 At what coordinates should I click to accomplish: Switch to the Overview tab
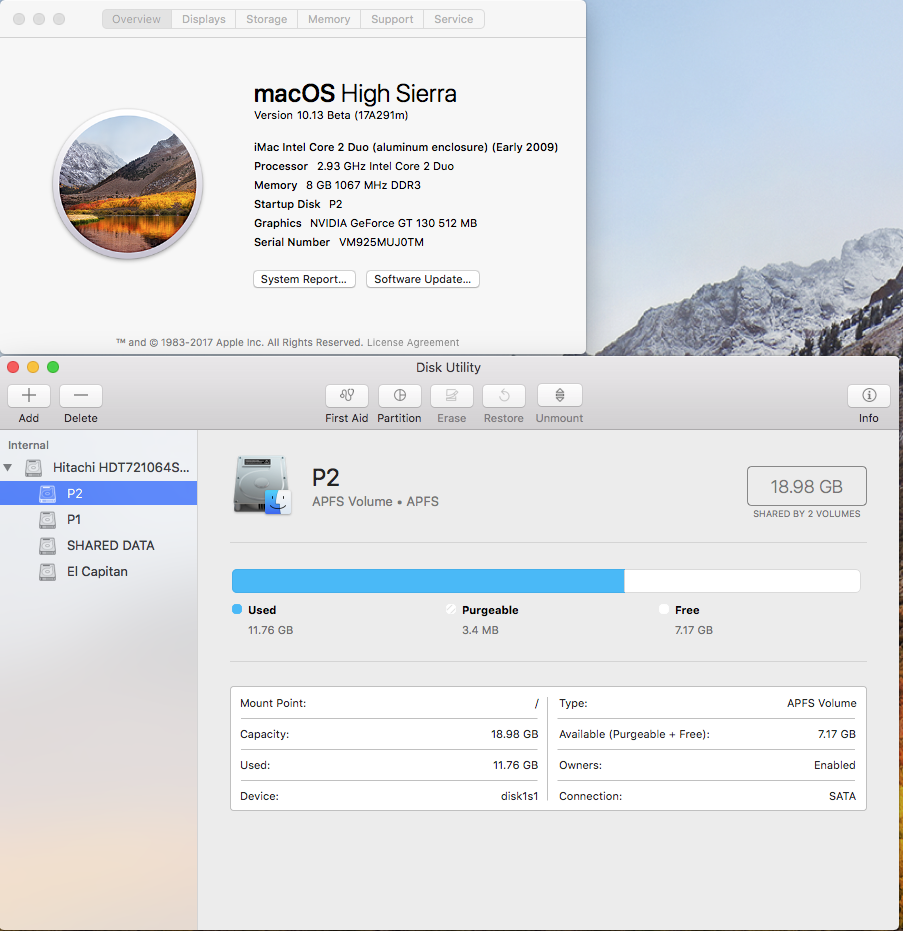pos(137,19)
